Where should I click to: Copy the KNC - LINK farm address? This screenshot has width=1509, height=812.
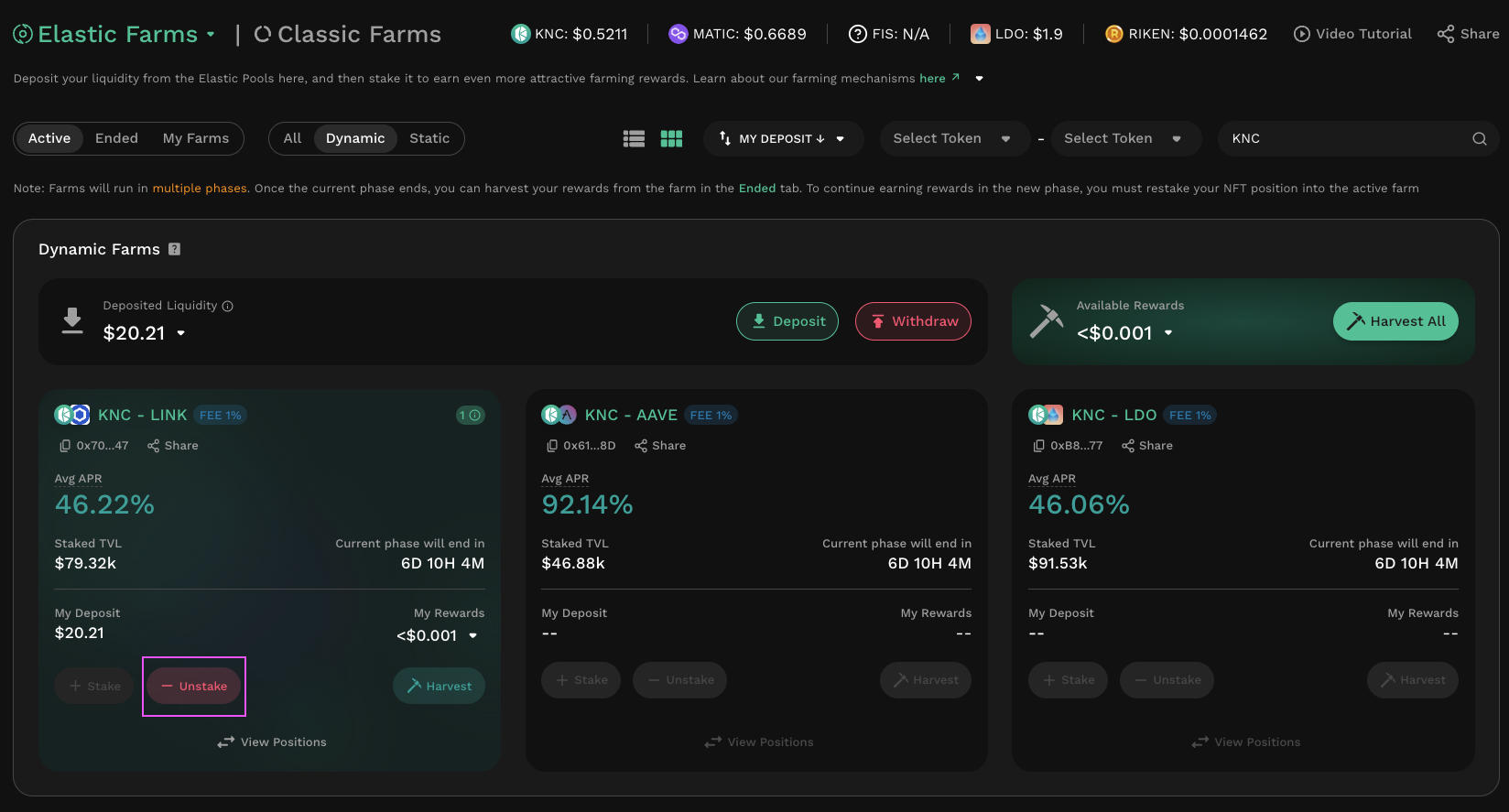pos(65,446)
